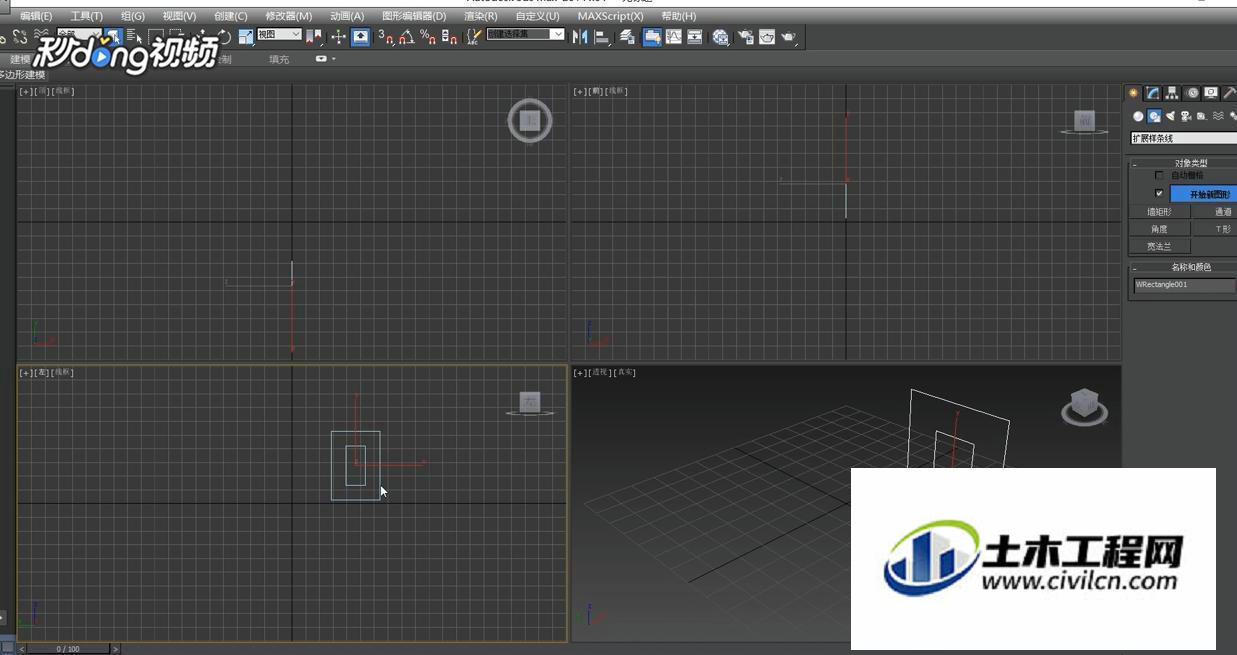Open the Rendered Frame Window icon
Screen dimensions: 1237x655
pos(767,37)
